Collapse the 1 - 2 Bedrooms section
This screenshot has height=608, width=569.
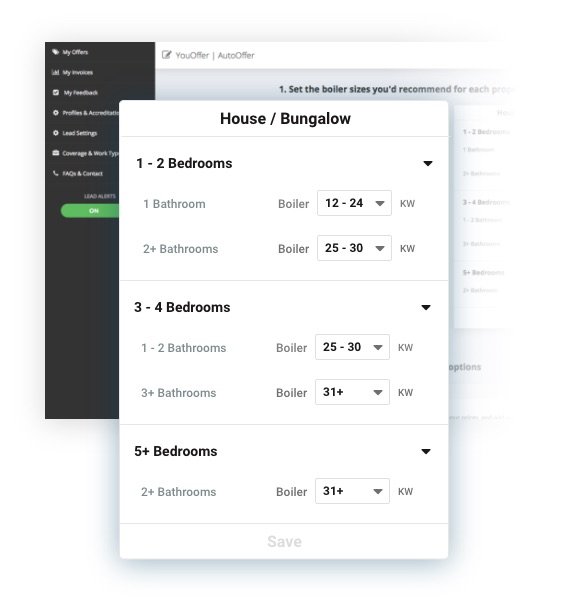coord(428,164)
